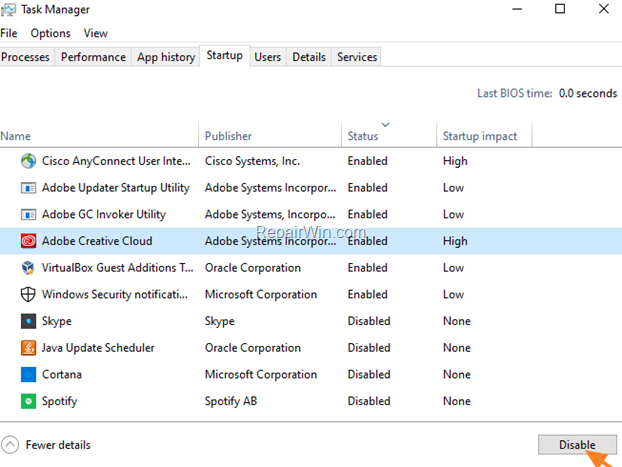
Task: Select the Adobe Updater Startup Utility name
Action: pyautogui.click(x=116, y=188)
